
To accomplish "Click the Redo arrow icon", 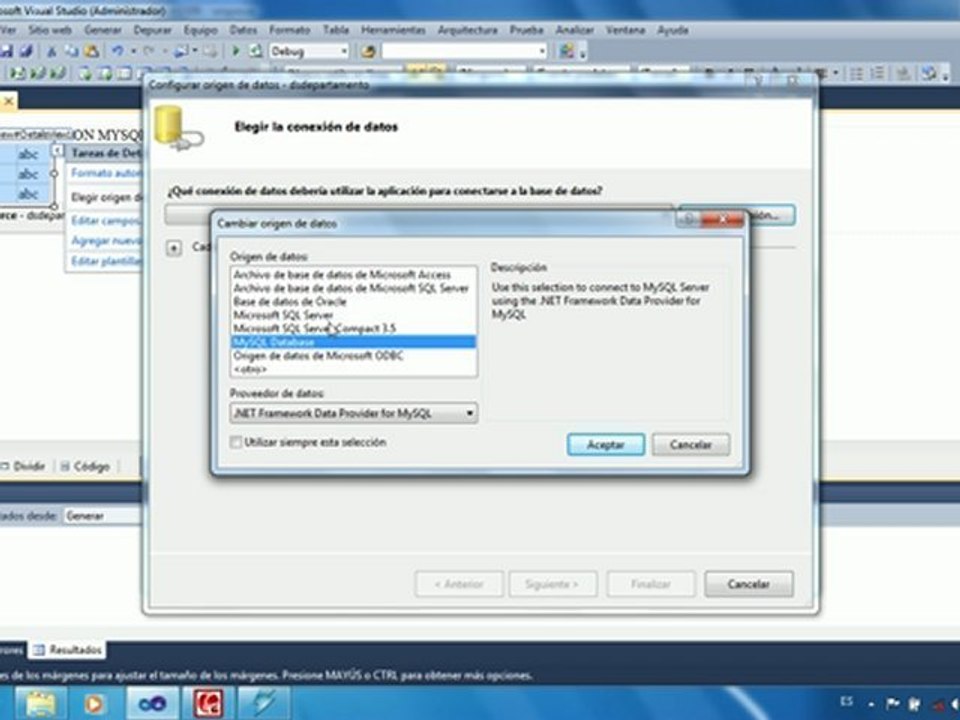I will click(149, 51).
